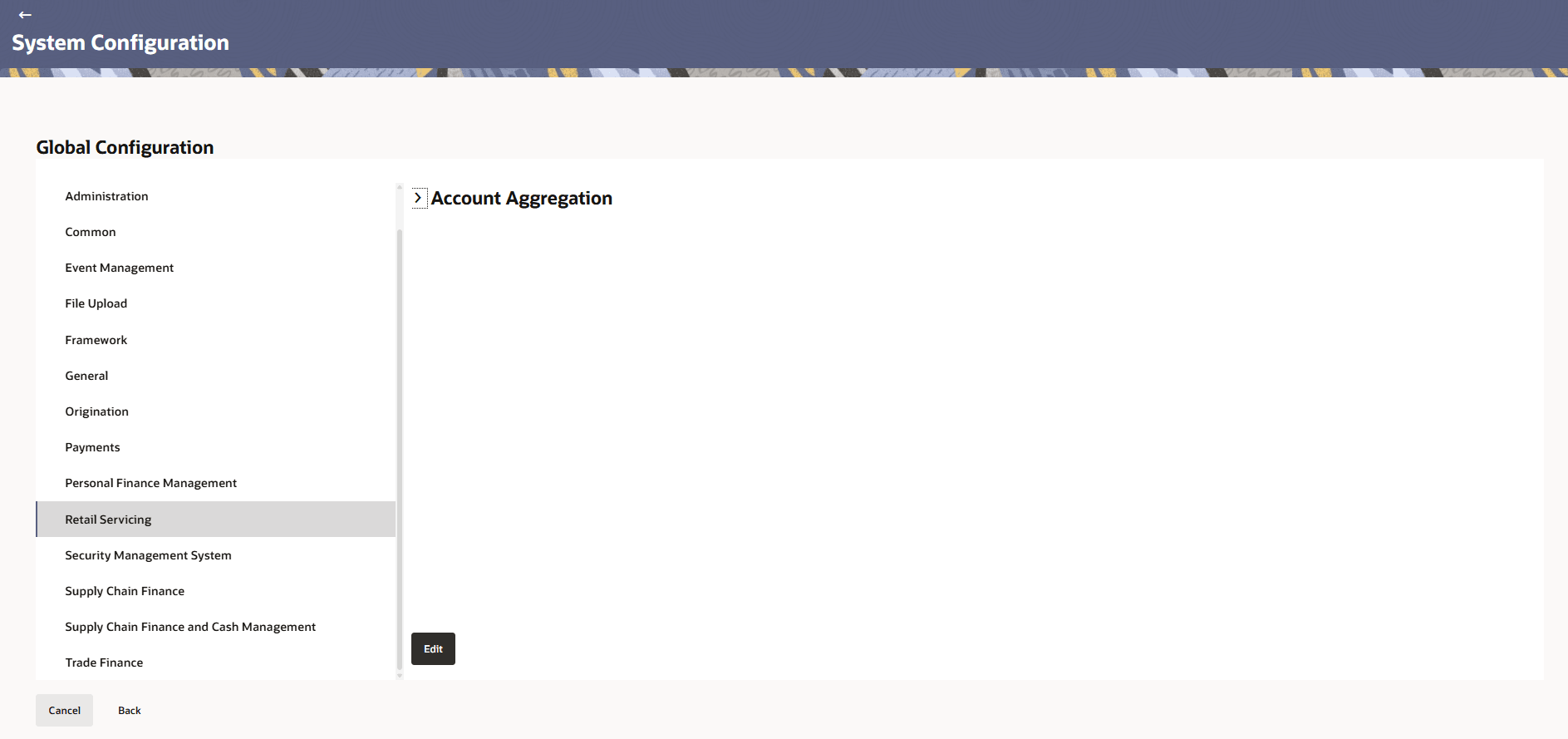Click the Account Aggregation heading text
This screenshot has width=1568, height=739.
coord(522,198)
